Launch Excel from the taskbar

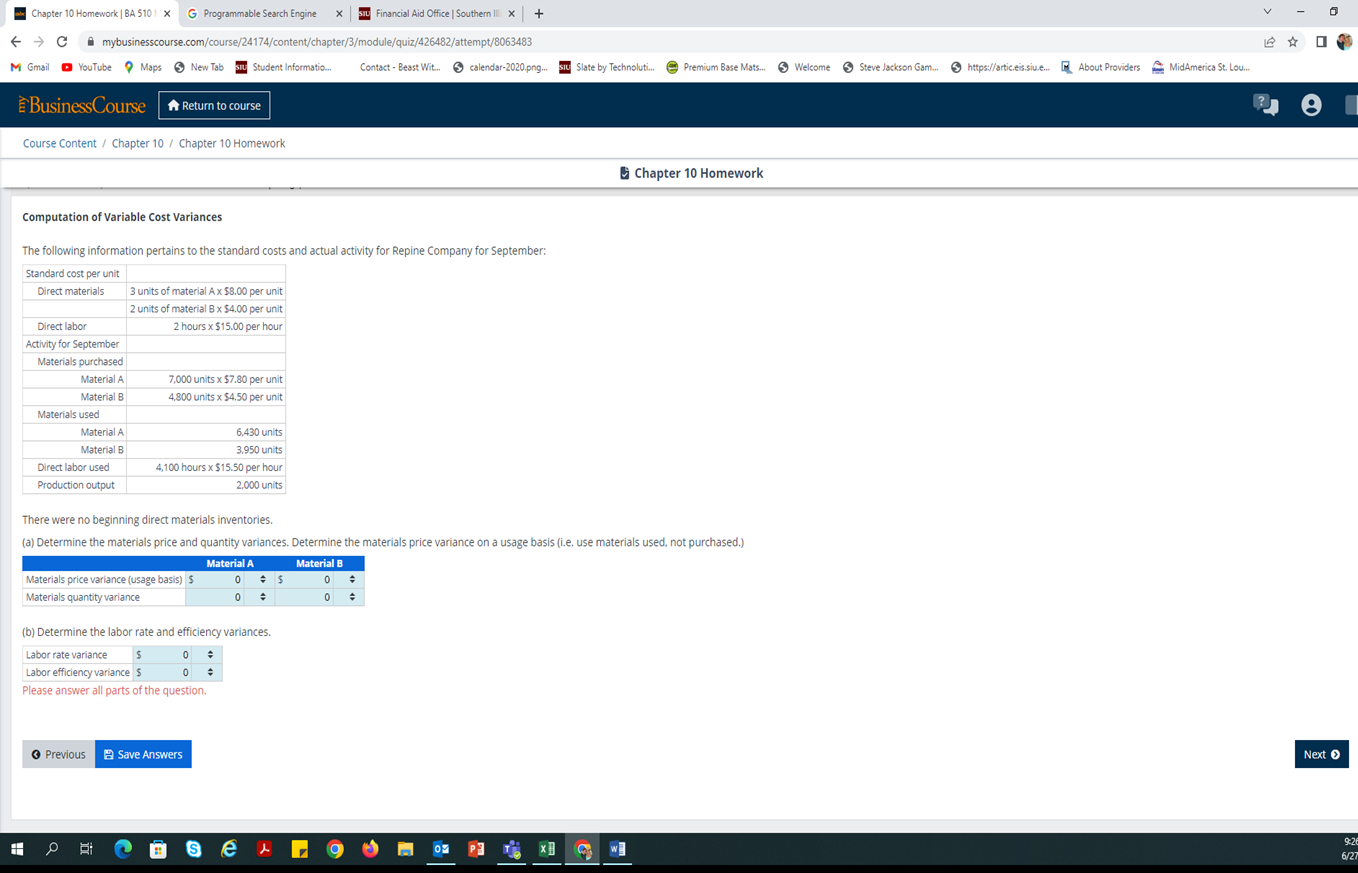(x=546, y=849)
